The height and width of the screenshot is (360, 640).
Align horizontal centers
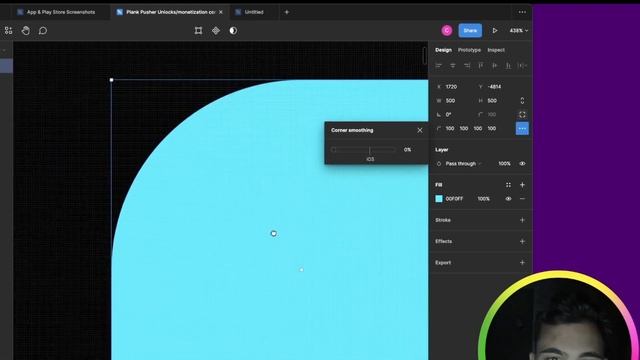click(453, 65)
